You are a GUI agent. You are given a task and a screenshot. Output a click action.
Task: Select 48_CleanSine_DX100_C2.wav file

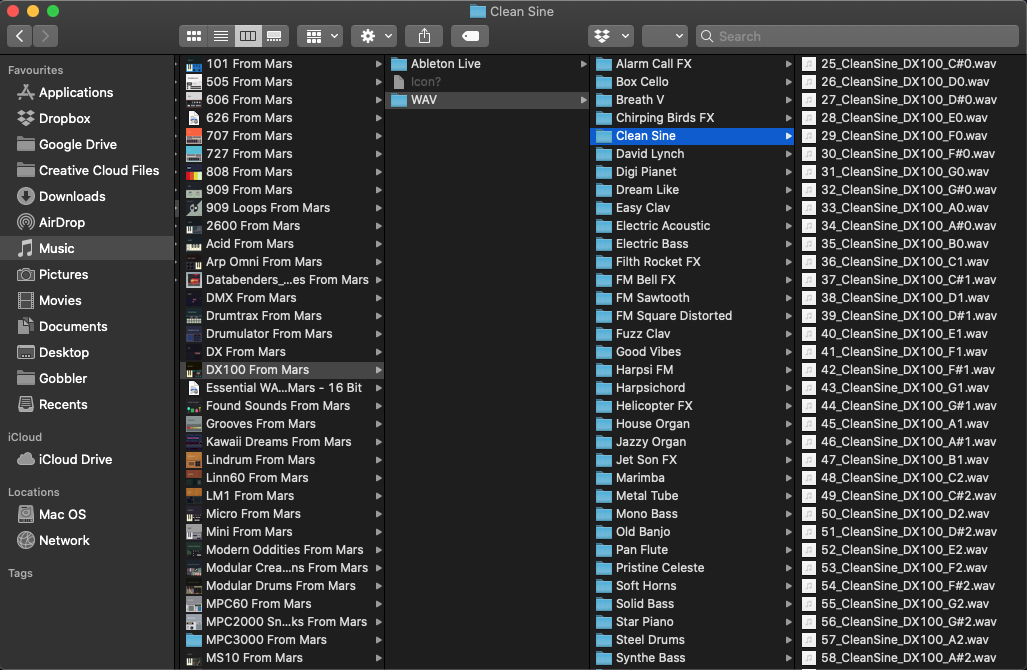(912, 478)
